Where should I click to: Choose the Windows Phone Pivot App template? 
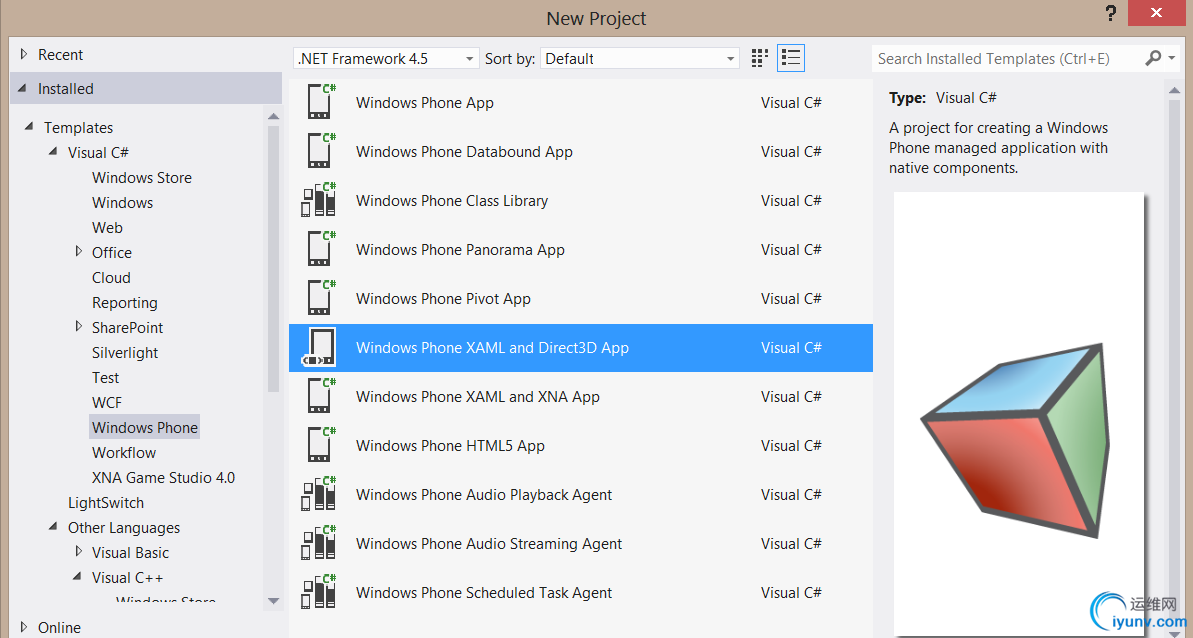pos(443,299)
